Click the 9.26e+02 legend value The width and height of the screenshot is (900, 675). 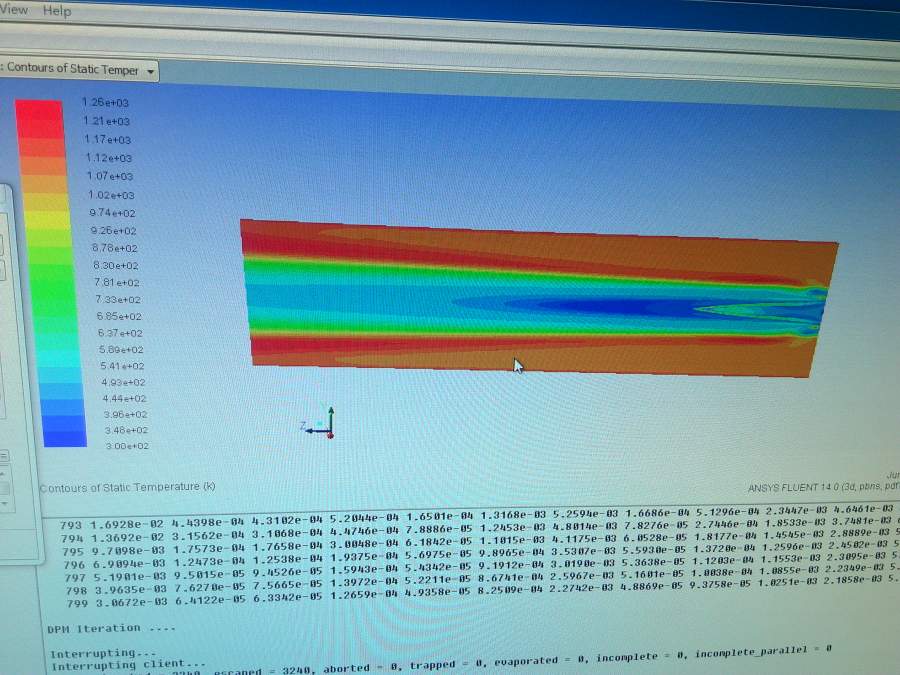pyautogui.click(x=113, y=231)
